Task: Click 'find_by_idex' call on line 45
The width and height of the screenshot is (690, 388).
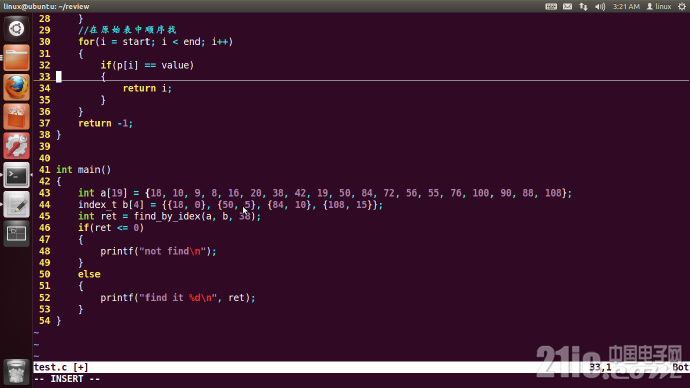Action: (x=167, y=216)
